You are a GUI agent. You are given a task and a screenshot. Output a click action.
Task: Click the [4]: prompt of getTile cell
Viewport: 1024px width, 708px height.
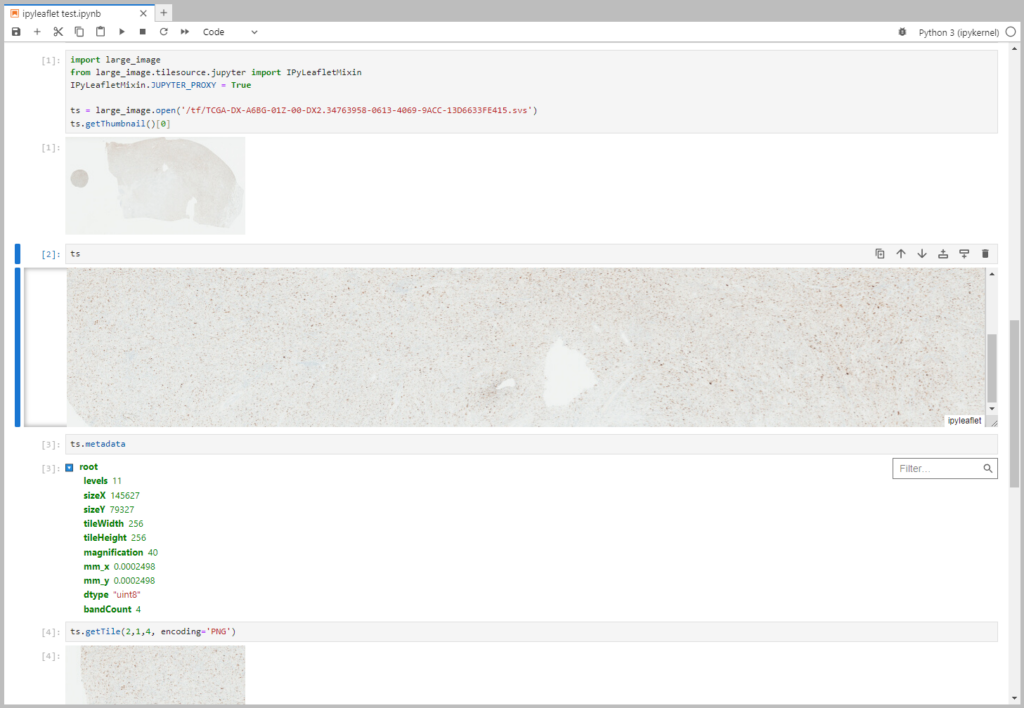tap(51, 632)
